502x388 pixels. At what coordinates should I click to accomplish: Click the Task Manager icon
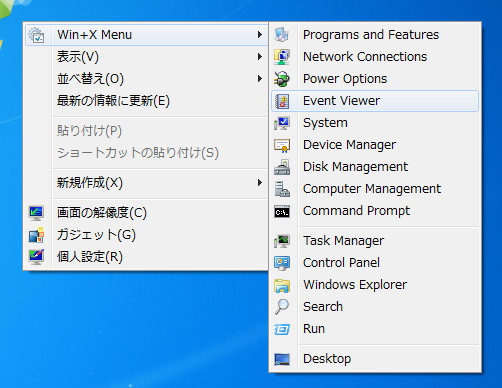(282, 241)
